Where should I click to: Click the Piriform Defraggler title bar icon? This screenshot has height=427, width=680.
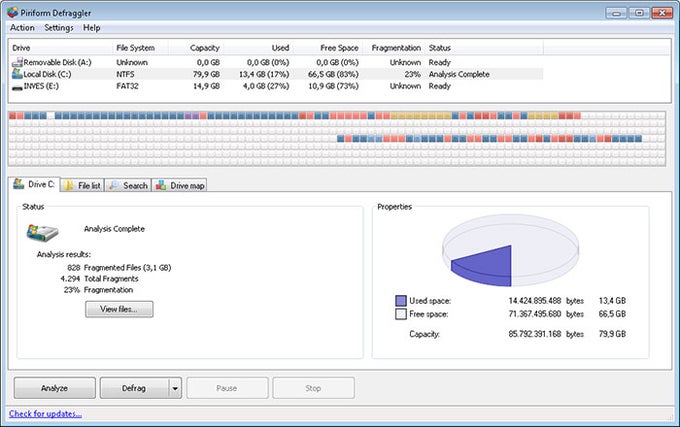[13, 12]
